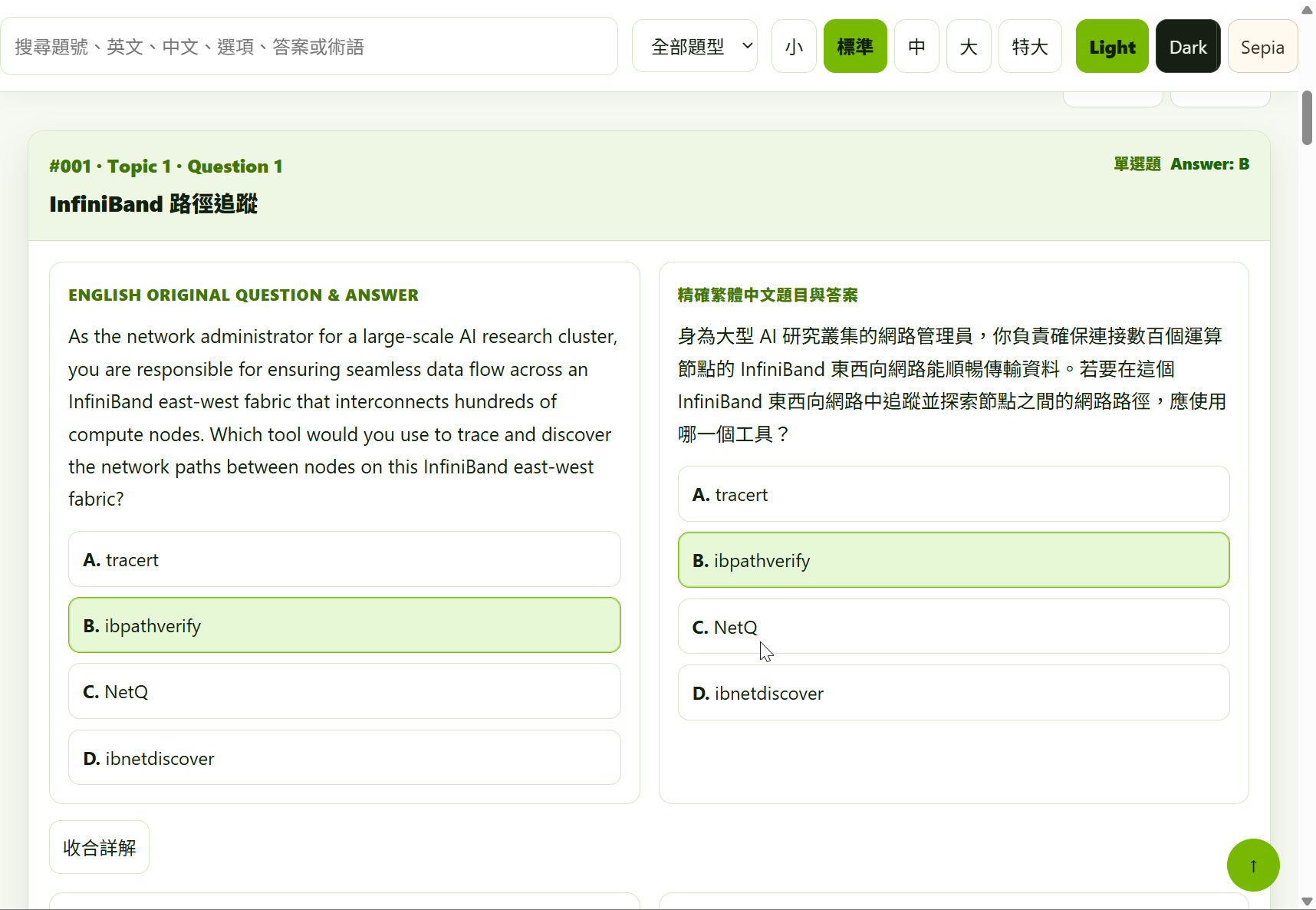Select English option A. tracert

344,559
